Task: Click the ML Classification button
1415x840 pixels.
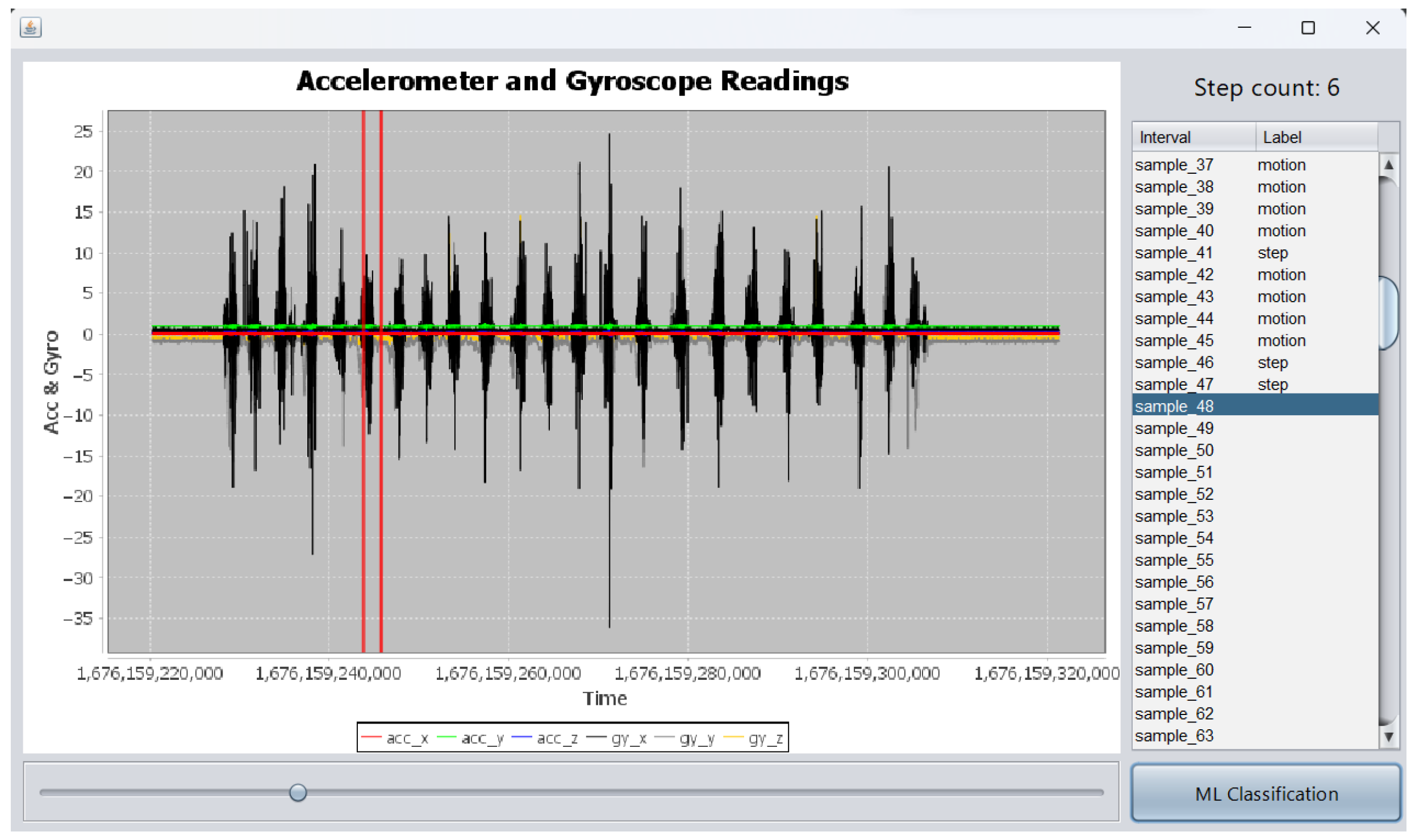Action: coord(1266,793)
